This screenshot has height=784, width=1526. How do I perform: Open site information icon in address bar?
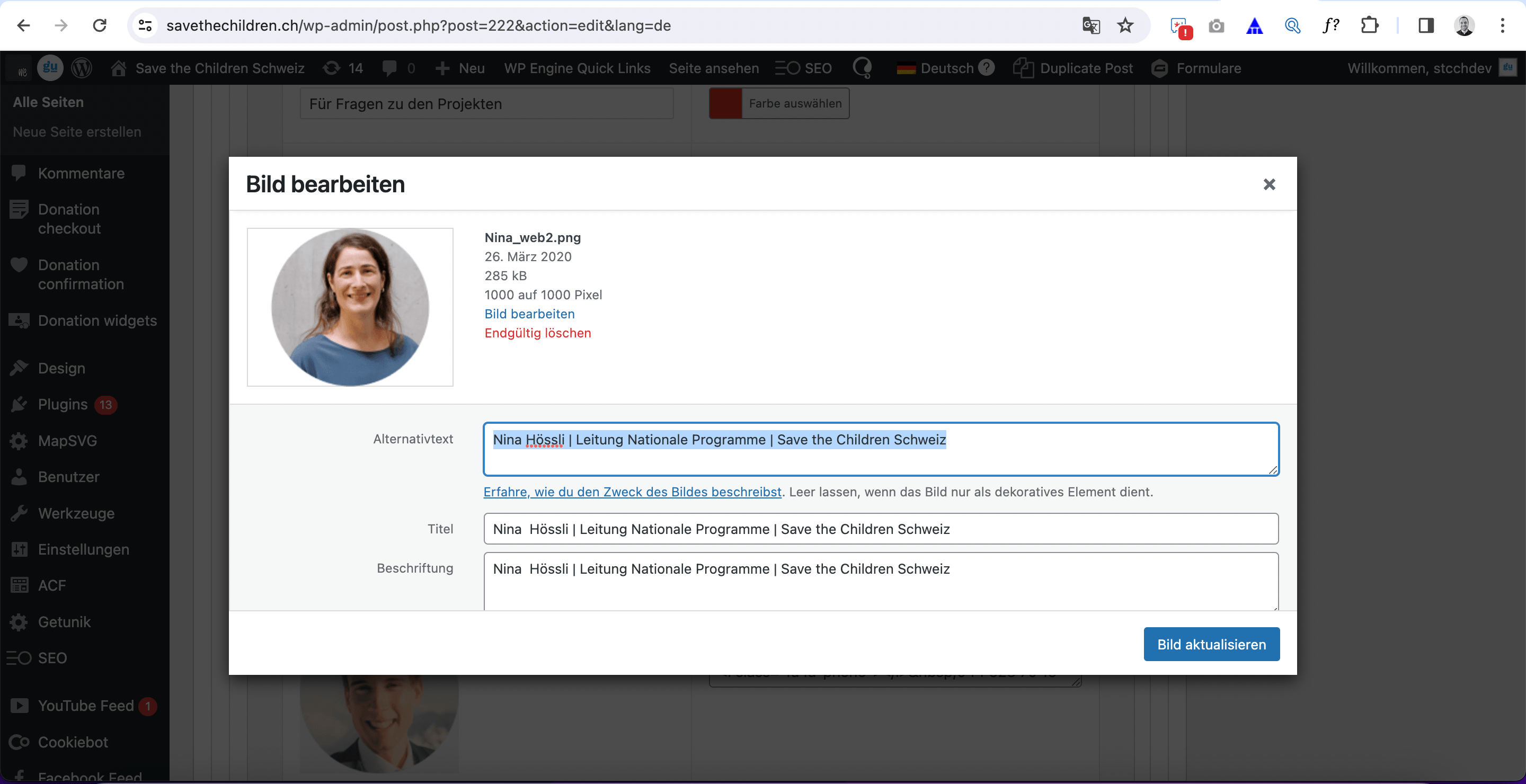(145, 25)
